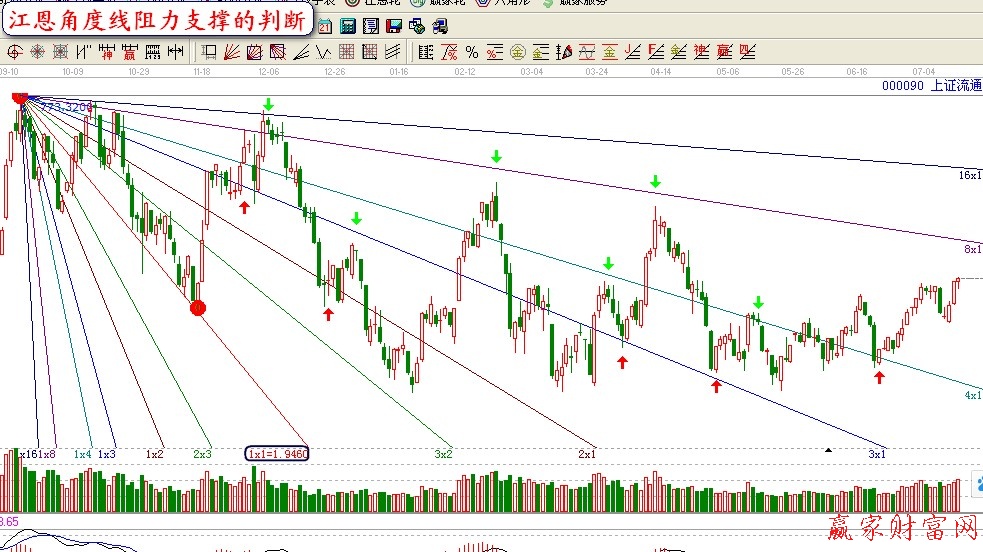The height and width of the screenshot is (552, 983).
Task: Click the 1x1=1.9460 angle line label
Action: pos(278,454)
